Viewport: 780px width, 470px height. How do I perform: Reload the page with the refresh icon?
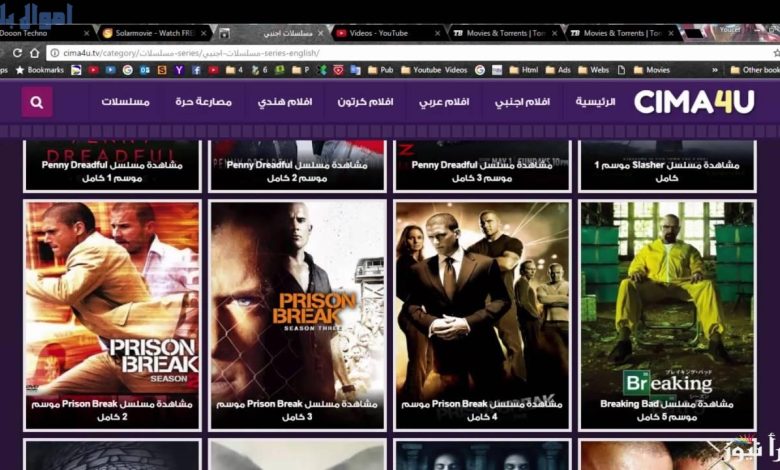click(x=17, y=53)
